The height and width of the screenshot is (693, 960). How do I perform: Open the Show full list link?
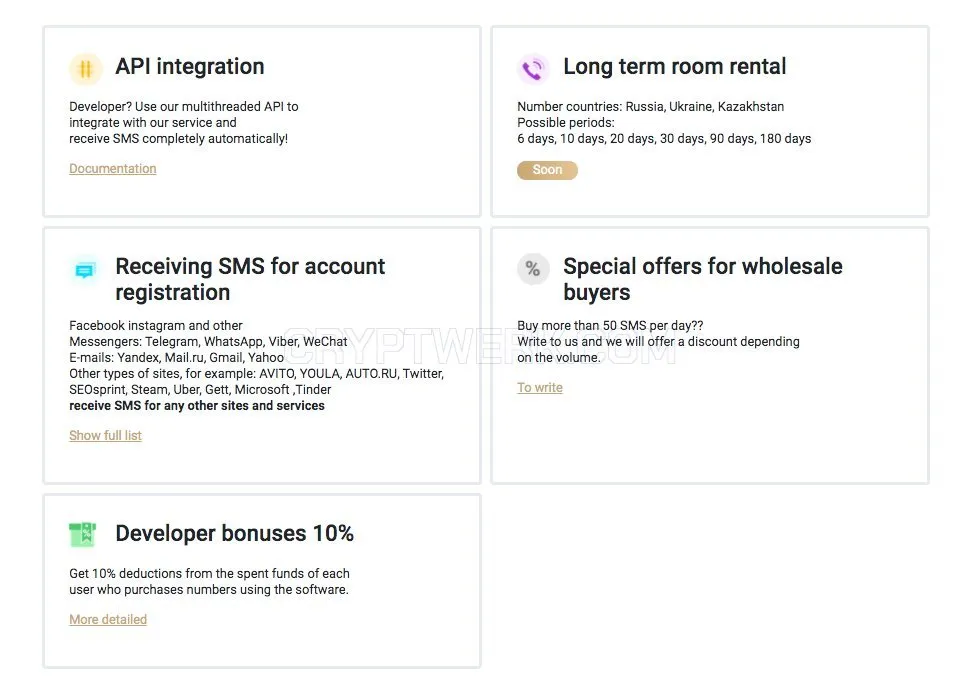(105, 435)
